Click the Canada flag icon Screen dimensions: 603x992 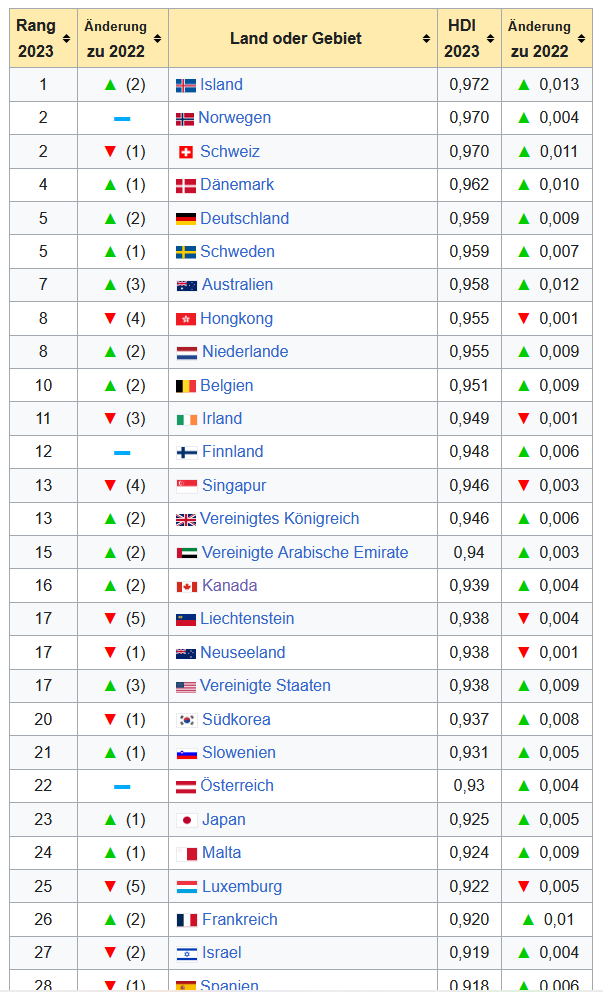187,586
